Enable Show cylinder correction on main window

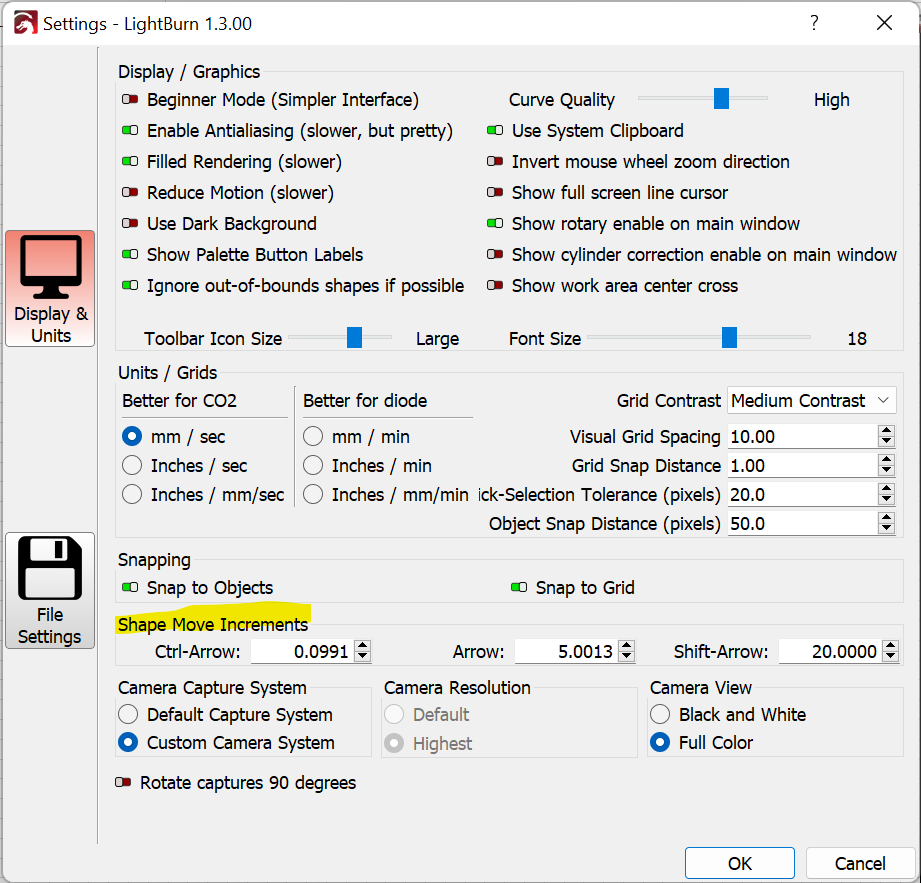[495, 254]
